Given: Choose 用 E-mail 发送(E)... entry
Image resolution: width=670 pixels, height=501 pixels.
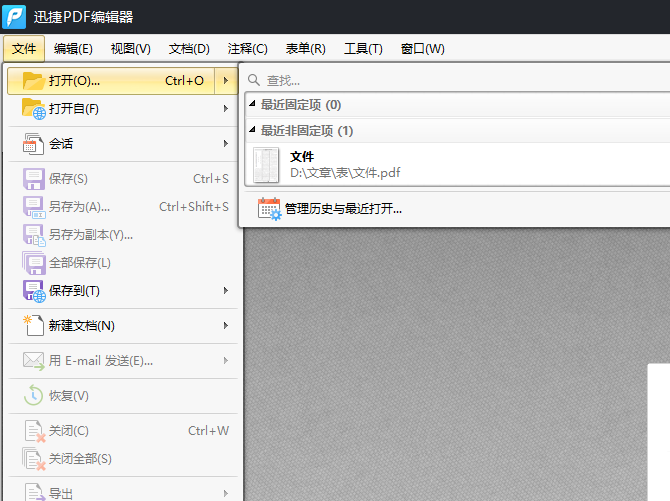Looking at the screenshot, I should 123,361.
